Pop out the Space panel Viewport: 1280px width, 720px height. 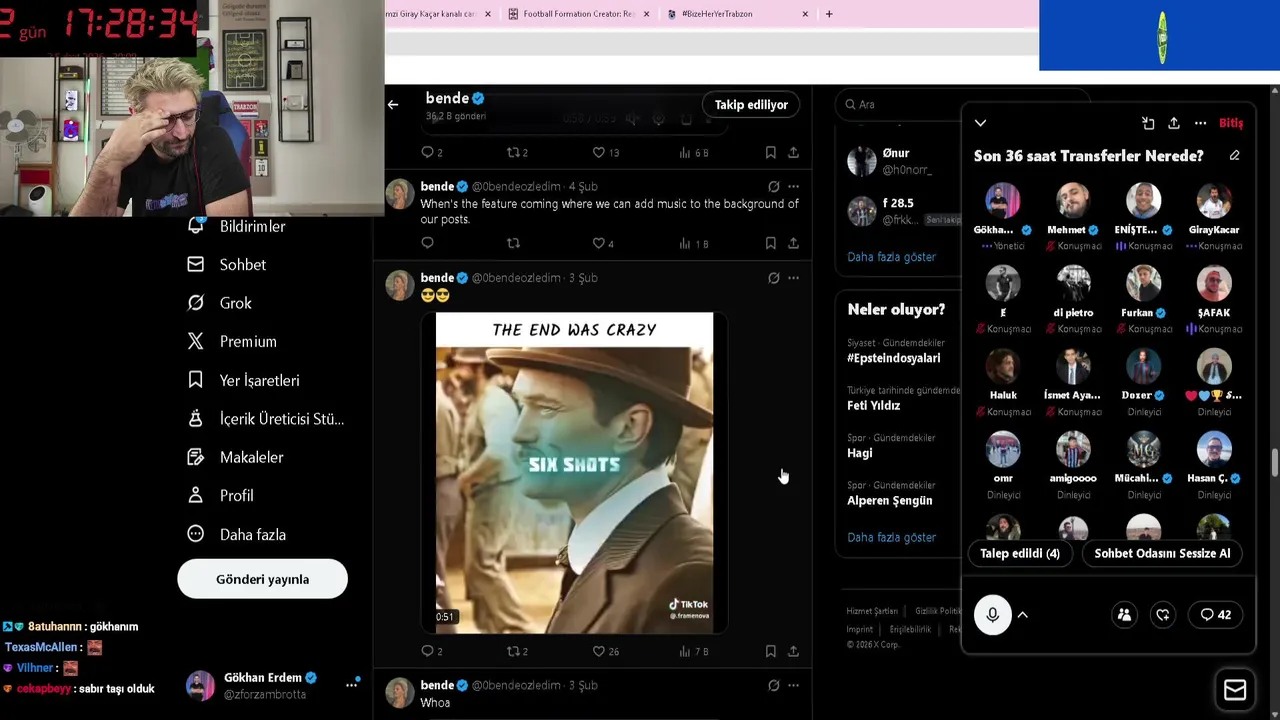point(1148,123)
